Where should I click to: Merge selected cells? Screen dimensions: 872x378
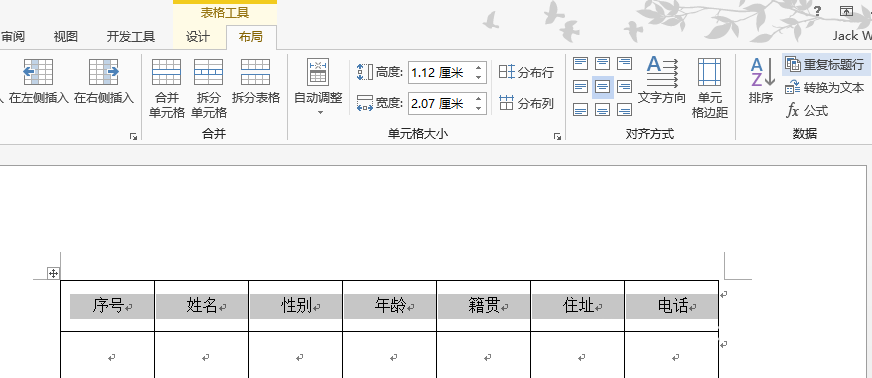(166, 89)
